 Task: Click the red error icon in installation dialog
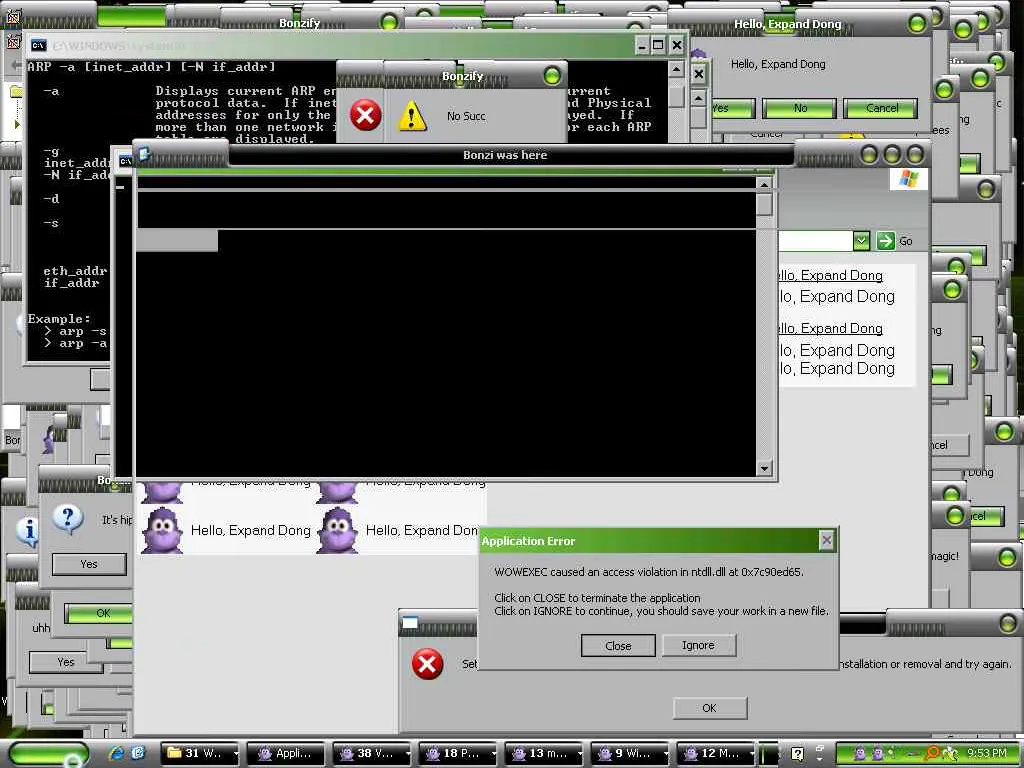coord(427,665)
